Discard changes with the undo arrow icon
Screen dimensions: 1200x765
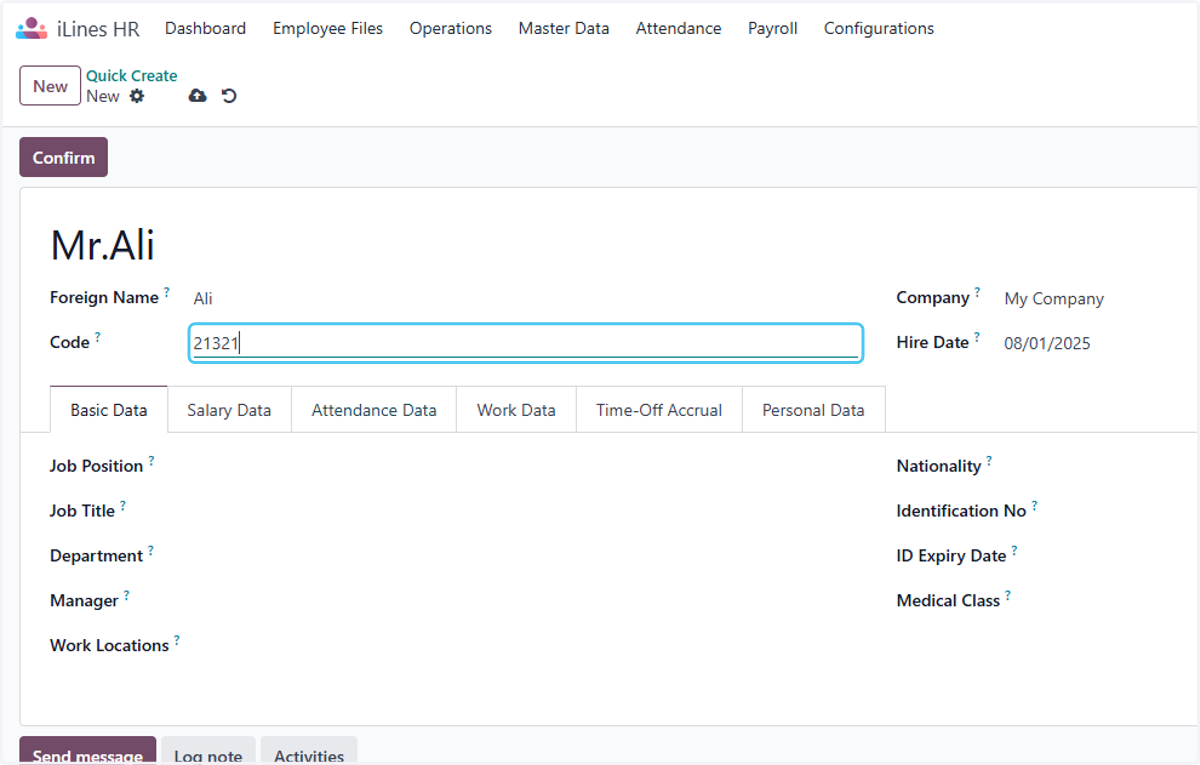[229, 96]
